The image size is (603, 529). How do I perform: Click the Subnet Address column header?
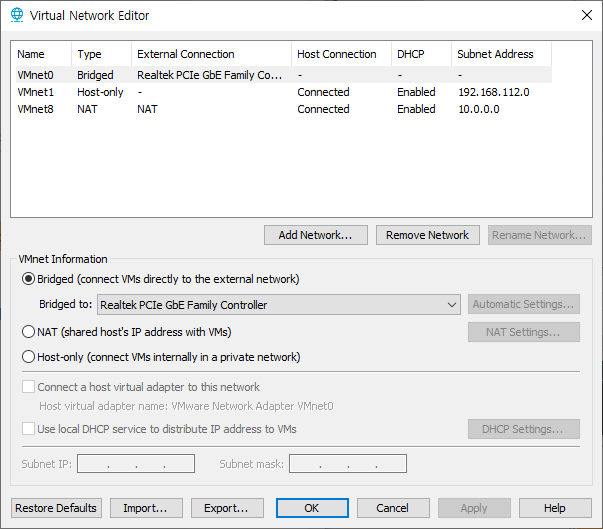click(x=501, y=54)
